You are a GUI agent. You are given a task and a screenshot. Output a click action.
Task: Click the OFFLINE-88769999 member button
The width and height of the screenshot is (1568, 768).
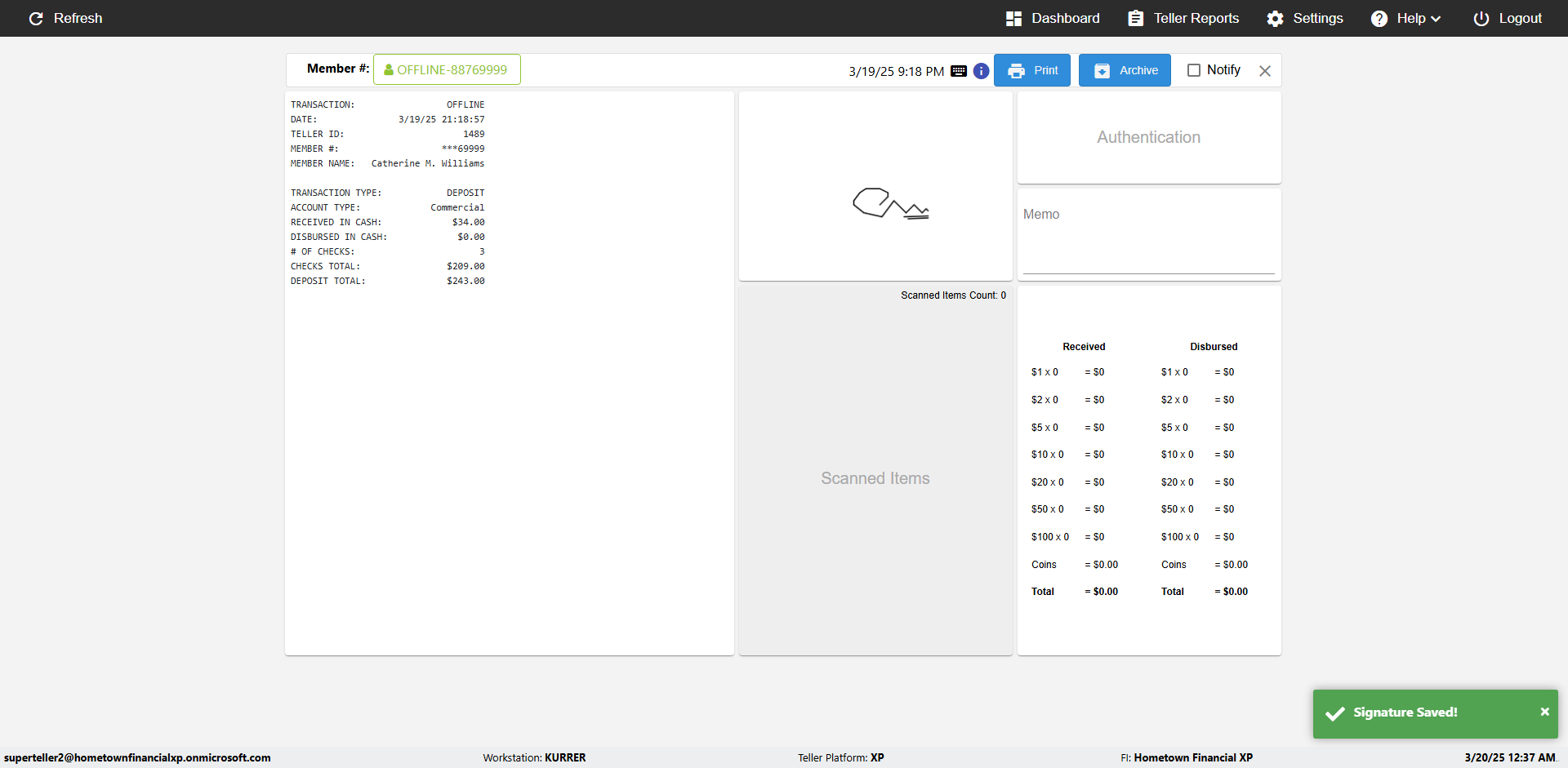(x=447, y=69)
